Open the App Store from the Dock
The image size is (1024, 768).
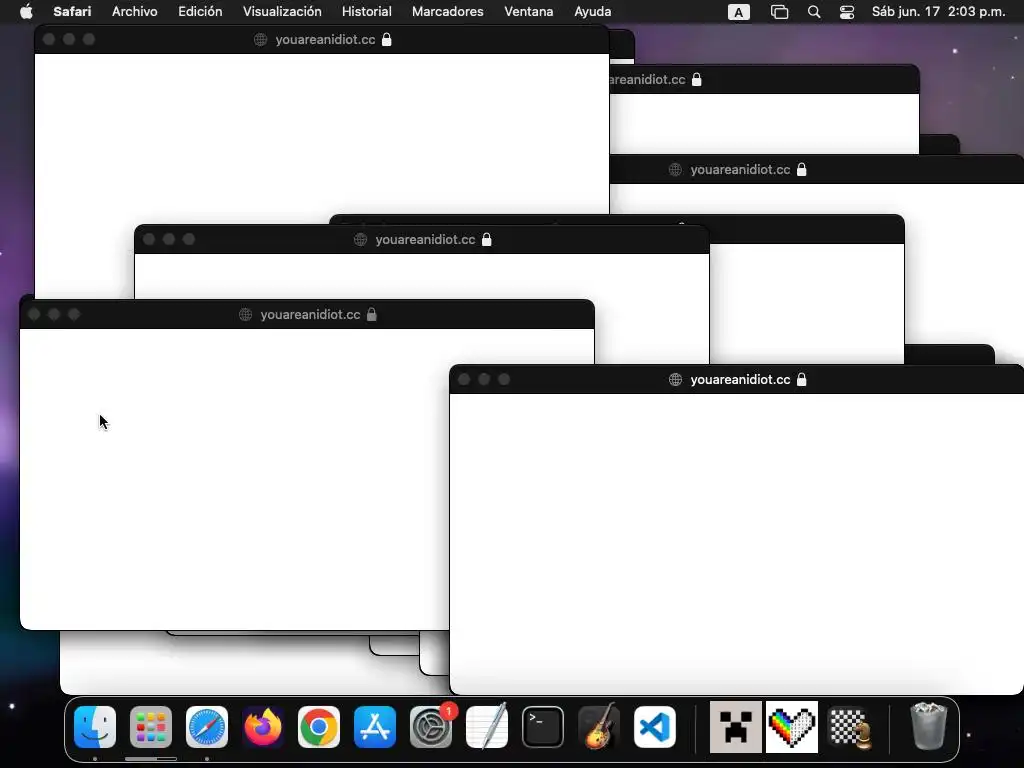(x=375, y=727)
